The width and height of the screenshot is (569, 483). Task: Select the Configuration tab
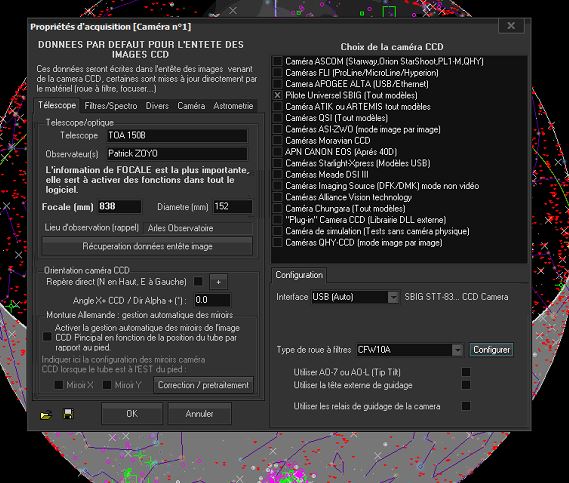(299, 275)
